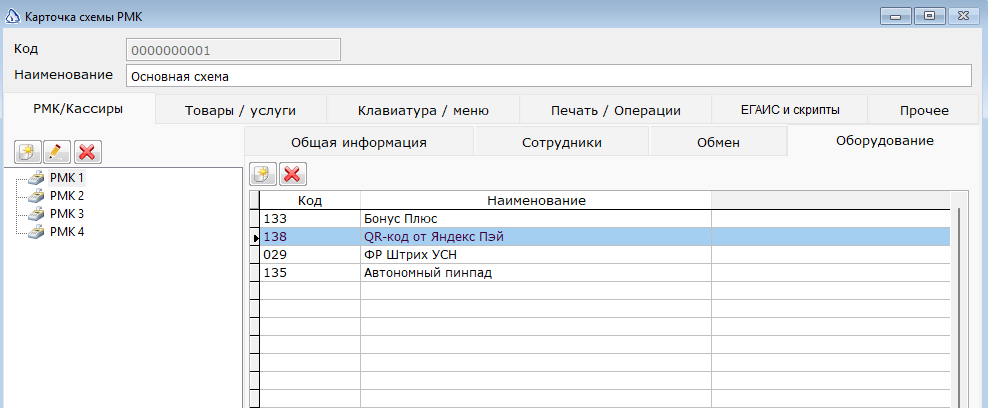Click the edit РМК pencil icon

click(x=57, y=151)
